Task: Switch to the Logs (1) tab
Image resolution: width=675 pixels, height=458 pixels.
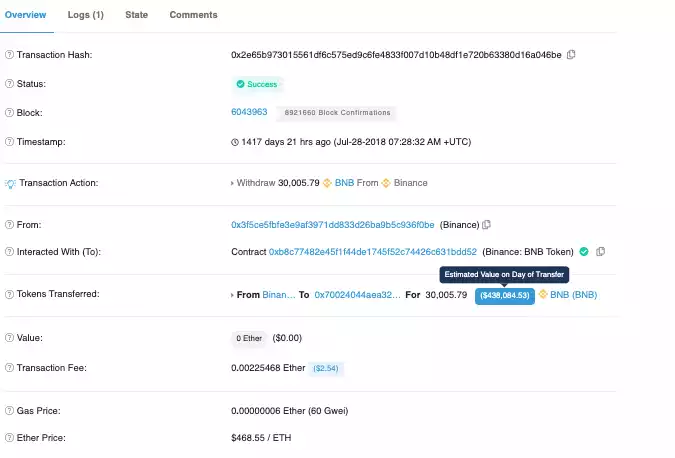Action: coord(86,15)
